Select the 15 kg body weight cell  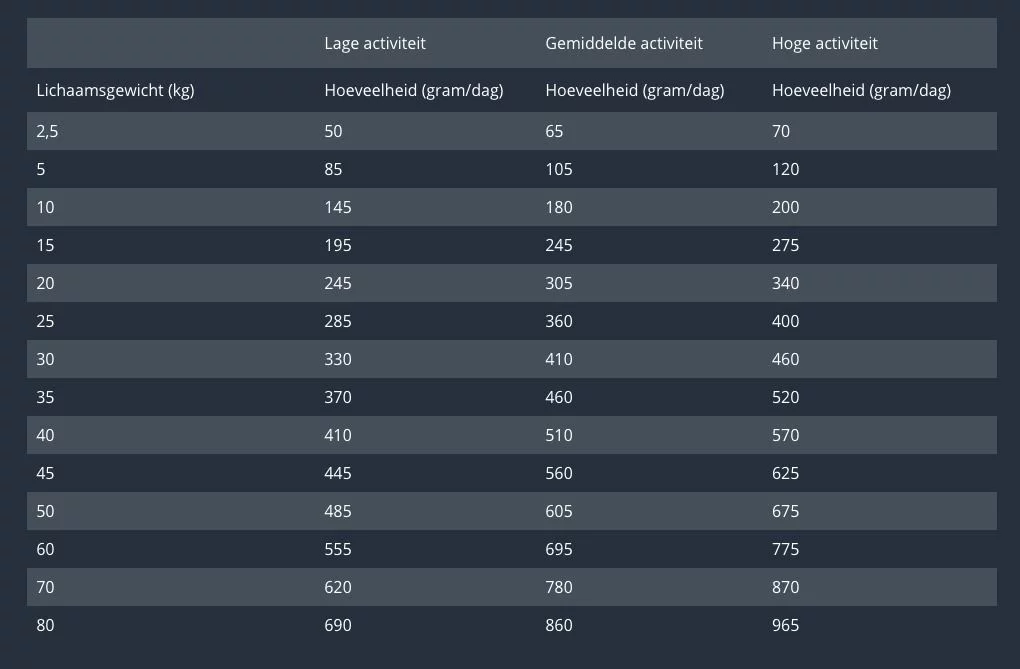(x=45, y=245)
